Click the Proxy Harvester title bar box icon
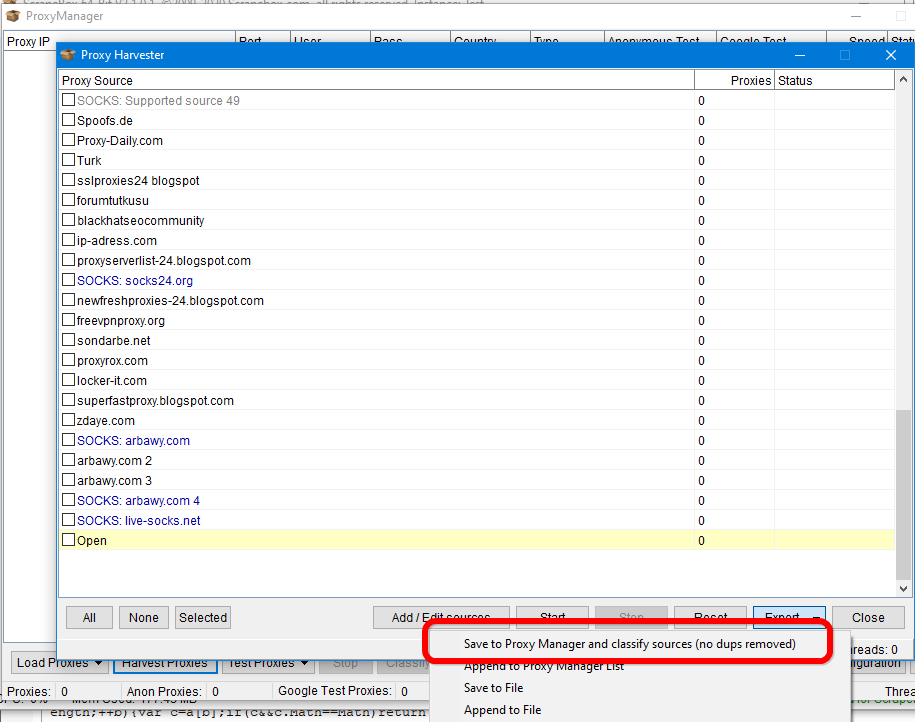This screenshot has width=915, height=722. pyautogui.click(x=68, y=55)
